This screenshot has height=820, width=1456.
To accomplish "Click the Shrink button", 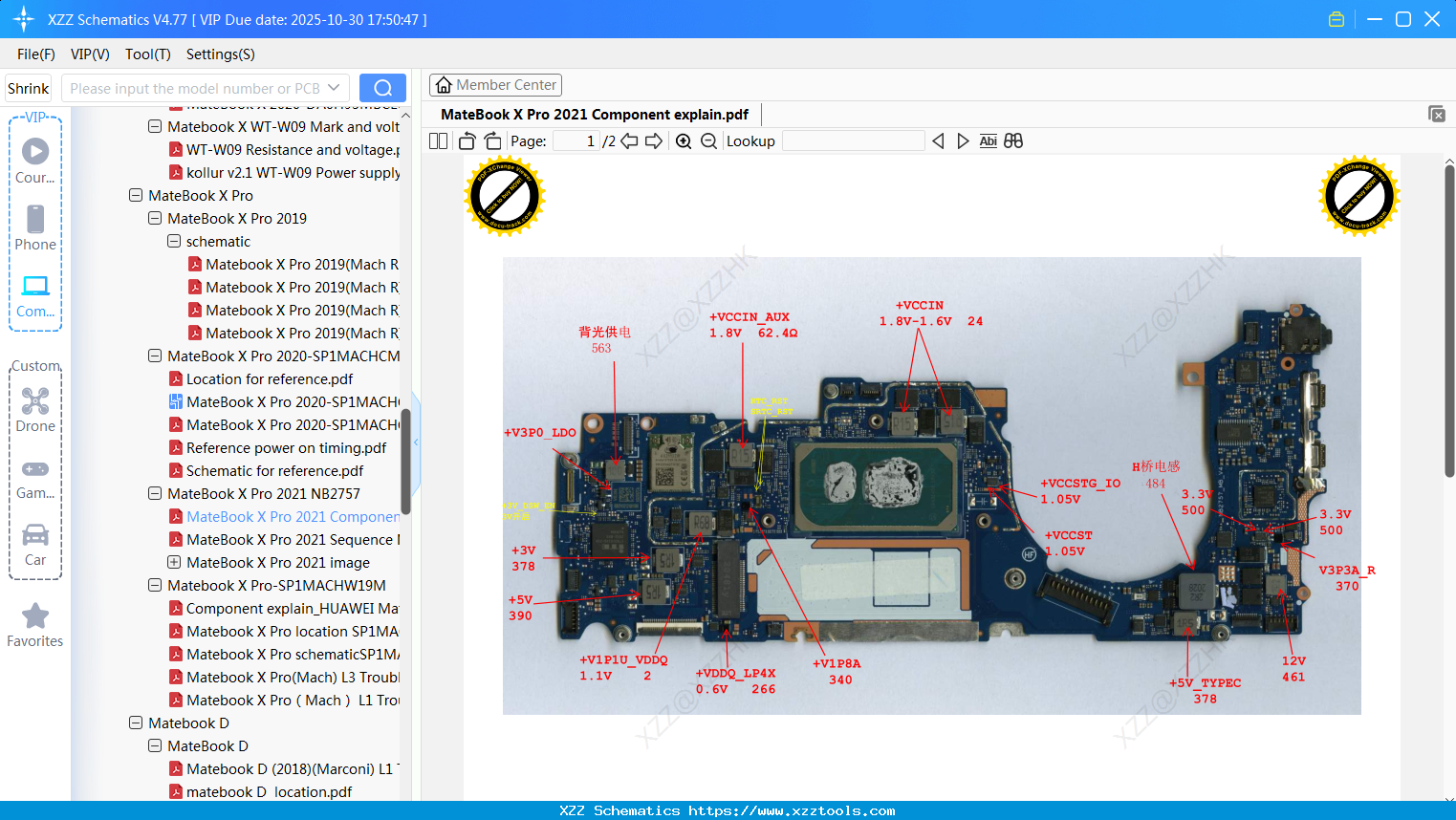I will click(29, 88).
